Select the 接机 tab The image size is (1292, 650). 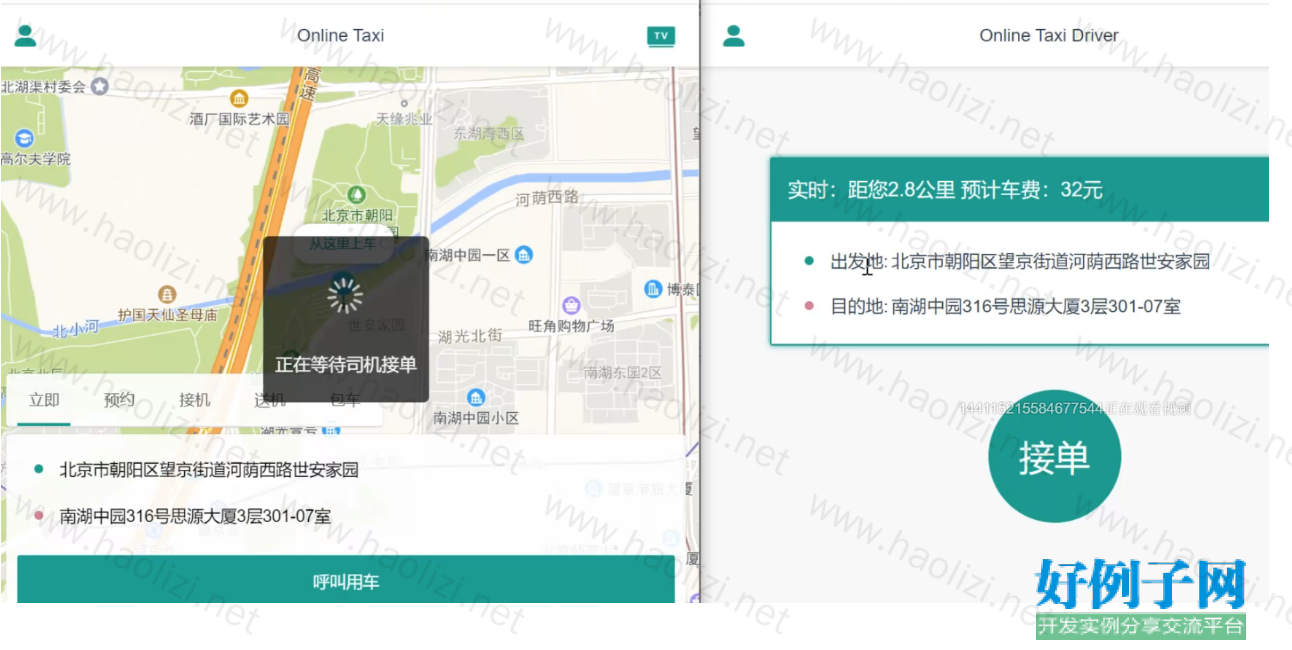point(194,400)
